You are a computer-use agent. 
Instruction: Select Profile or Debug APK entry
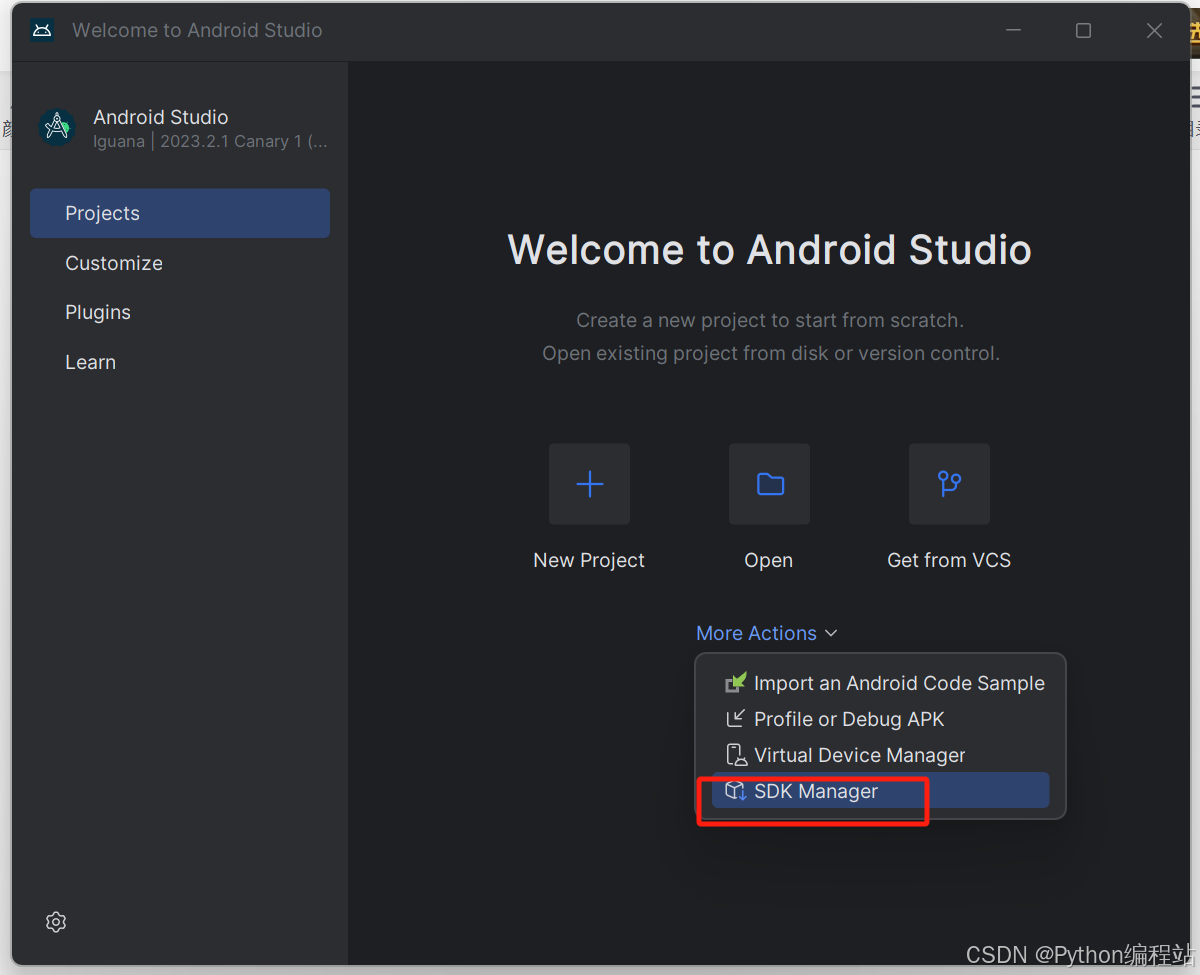(881, 719)
